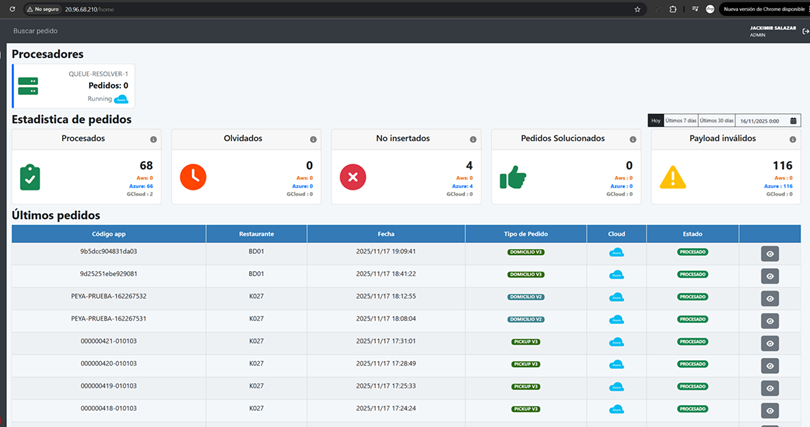The image size is (810, 427).
Task: Click the Fecha column header
Action: (x=386, y=234)
